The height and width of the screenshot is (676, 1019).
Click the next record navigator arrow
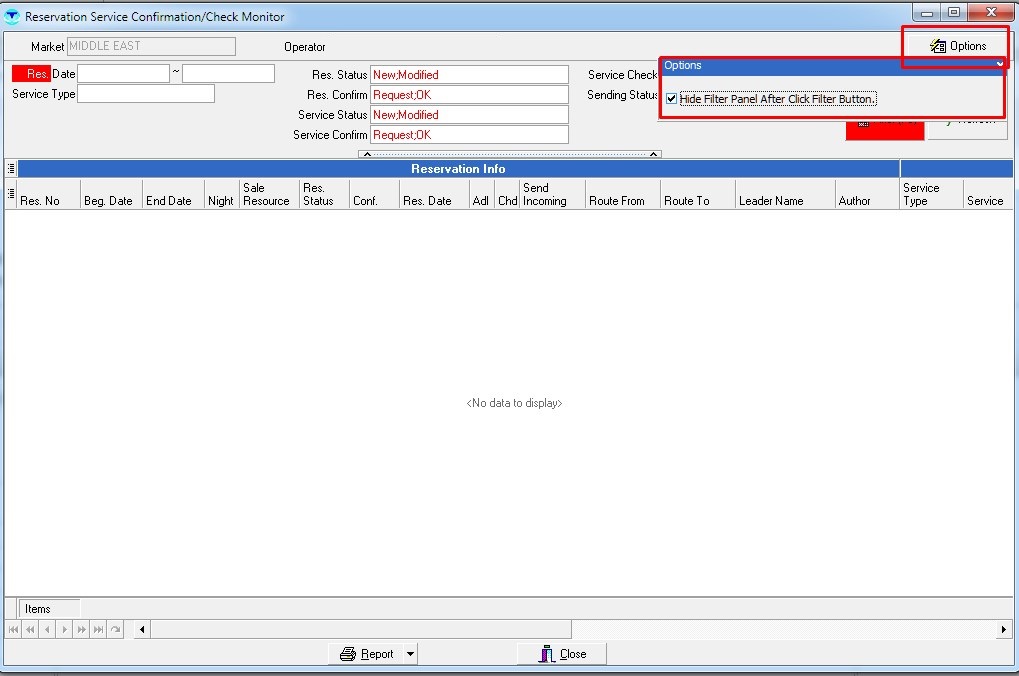coord(64,629)
